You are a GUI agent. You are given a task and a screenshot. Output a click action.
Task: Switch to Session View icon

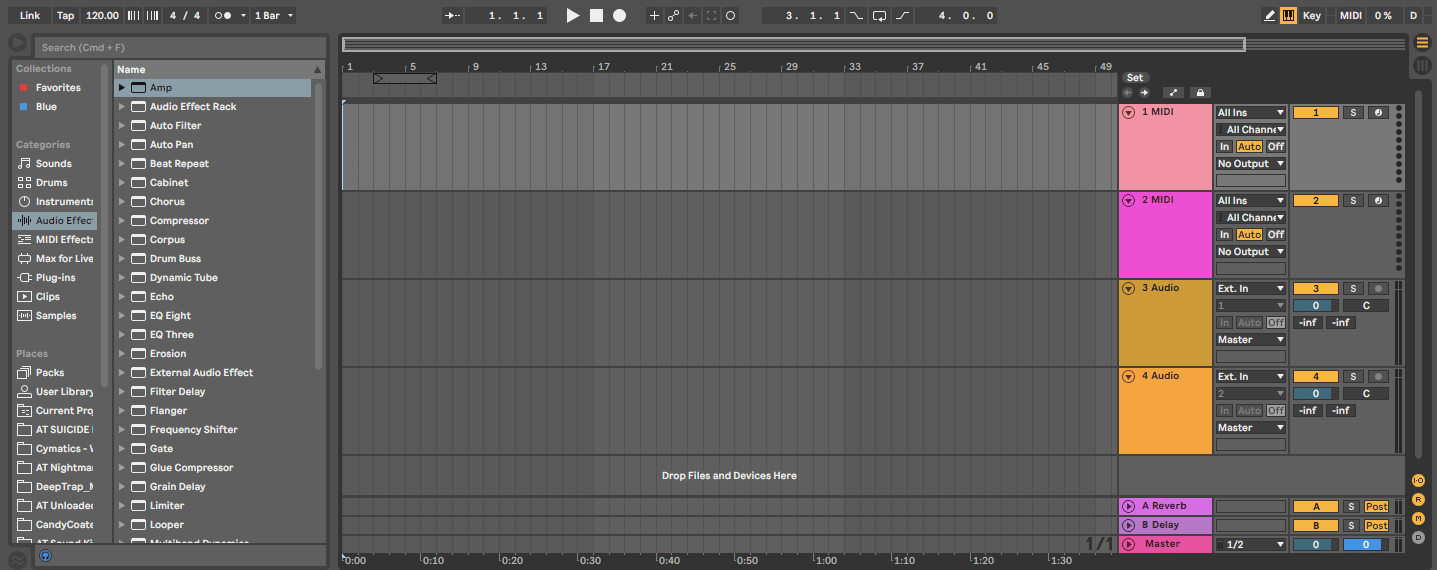pos(1422,66)
